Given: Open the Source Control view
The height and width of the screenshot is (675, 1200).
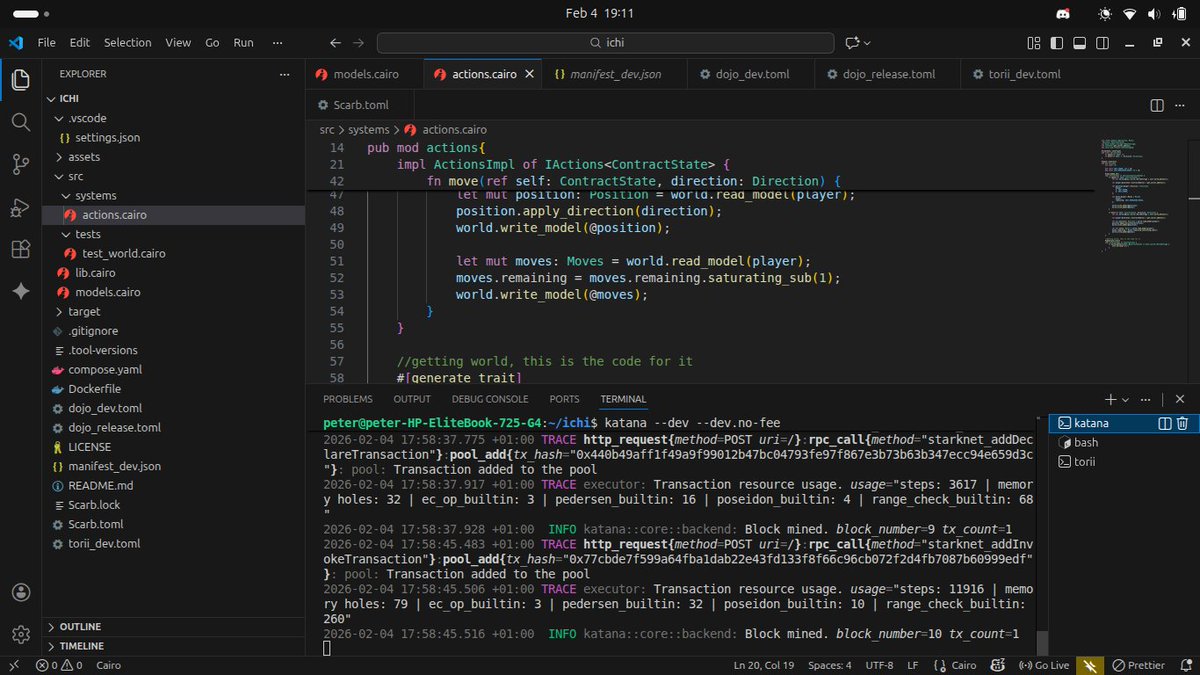Looking at the screenshot, I should pyautogui.click(x=20, y=164).
